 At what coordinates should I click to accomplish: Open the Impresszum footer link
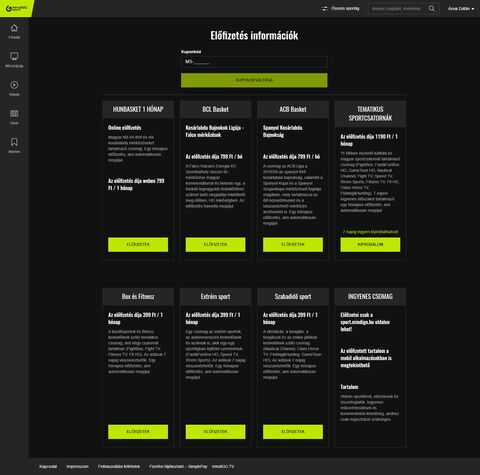[77, 467]
